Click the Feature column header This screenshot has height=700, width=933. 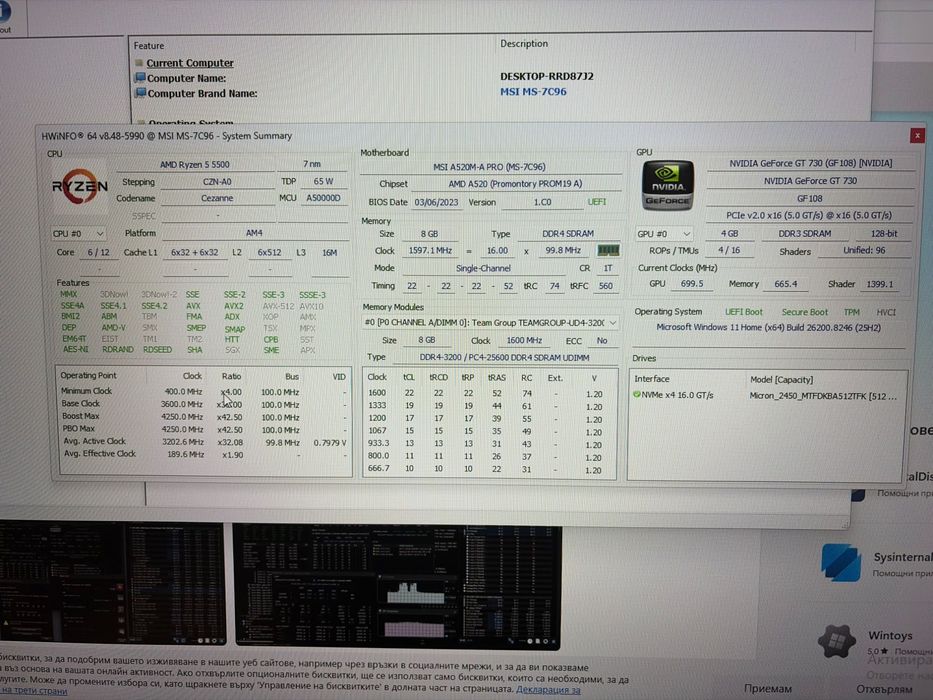tap(149, 45)
